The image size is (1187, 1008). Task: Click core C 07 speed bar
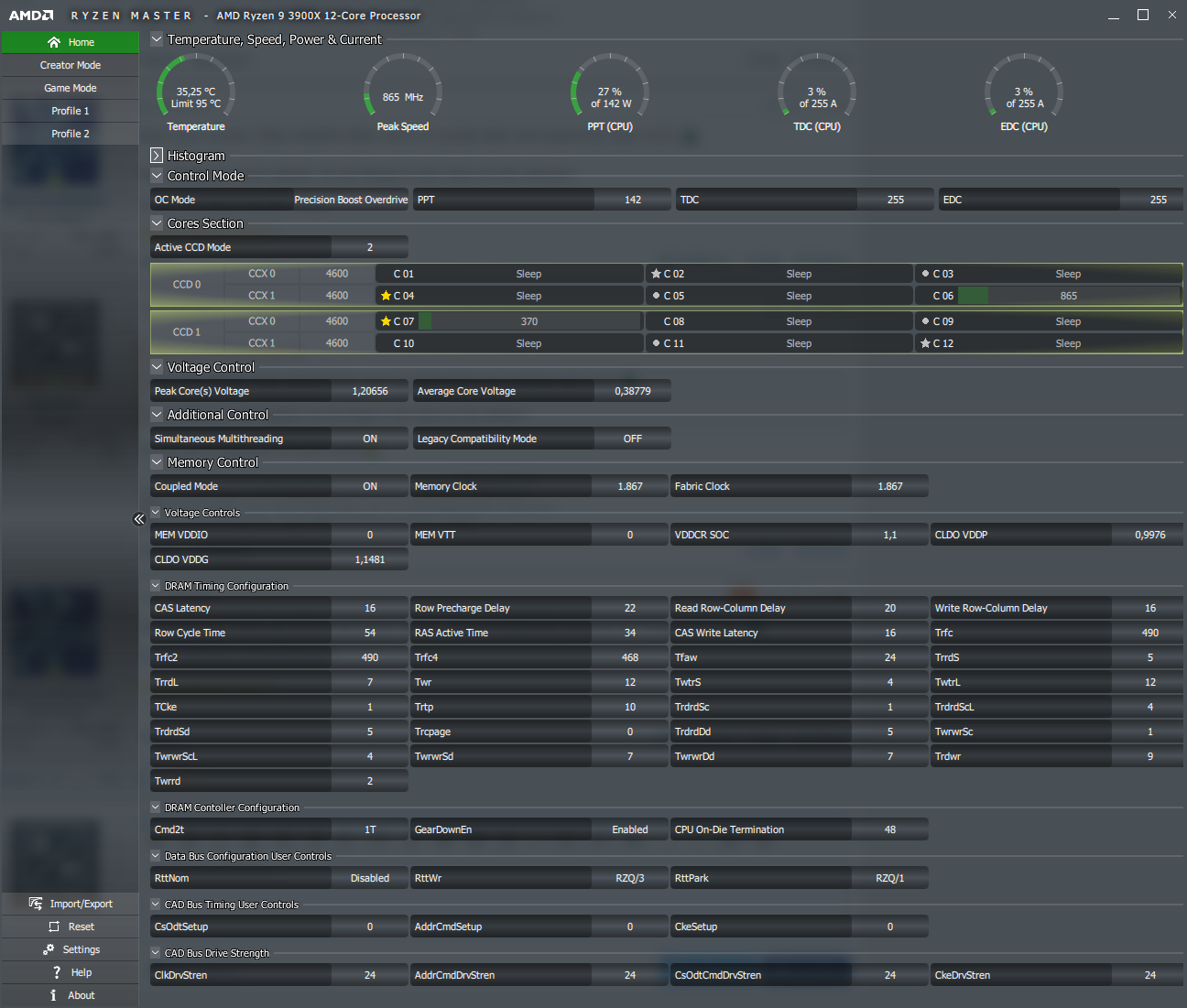click(x=529, y=321)
